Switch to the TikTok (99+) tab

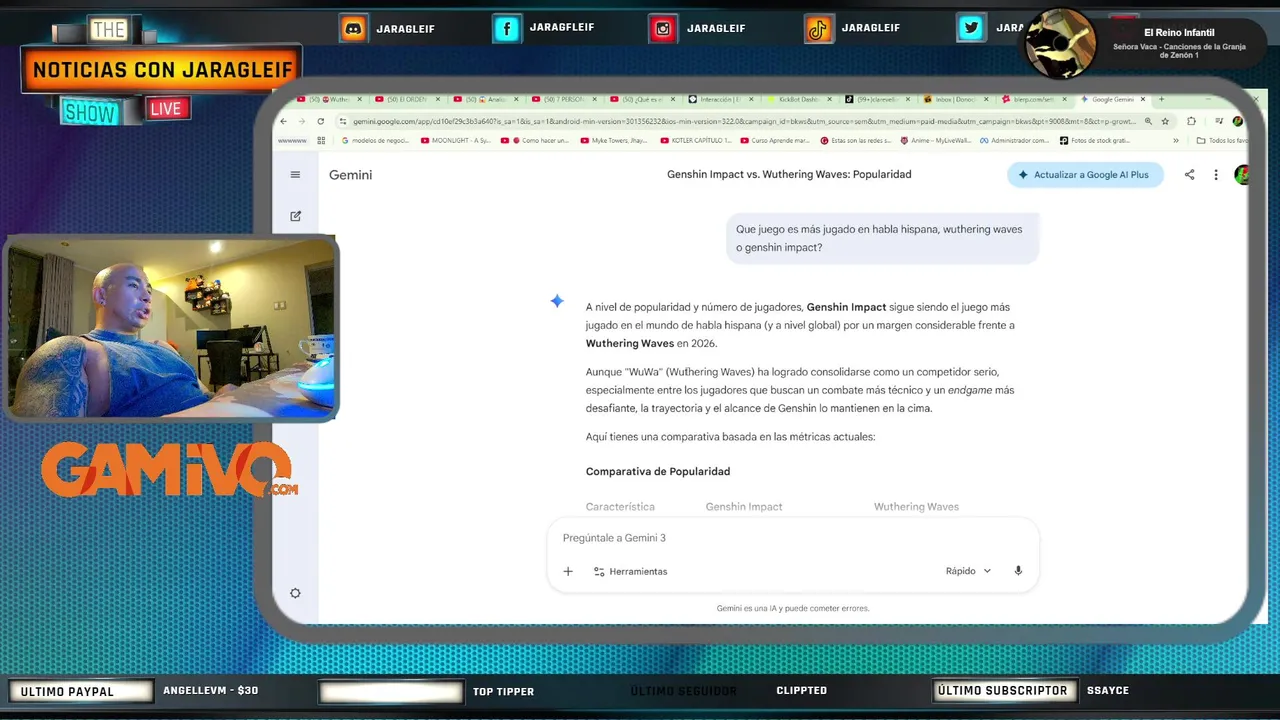pos(876,99)
